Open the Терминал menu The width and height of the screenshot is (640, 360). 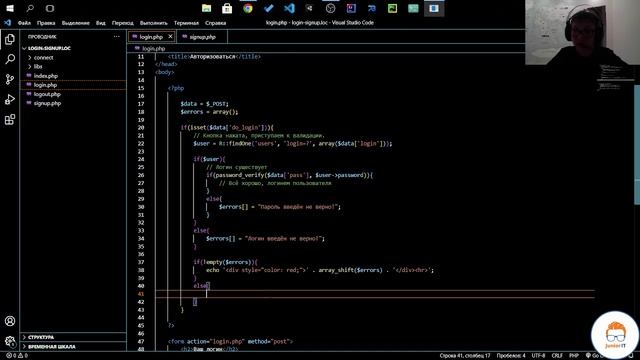click(186, 23)
